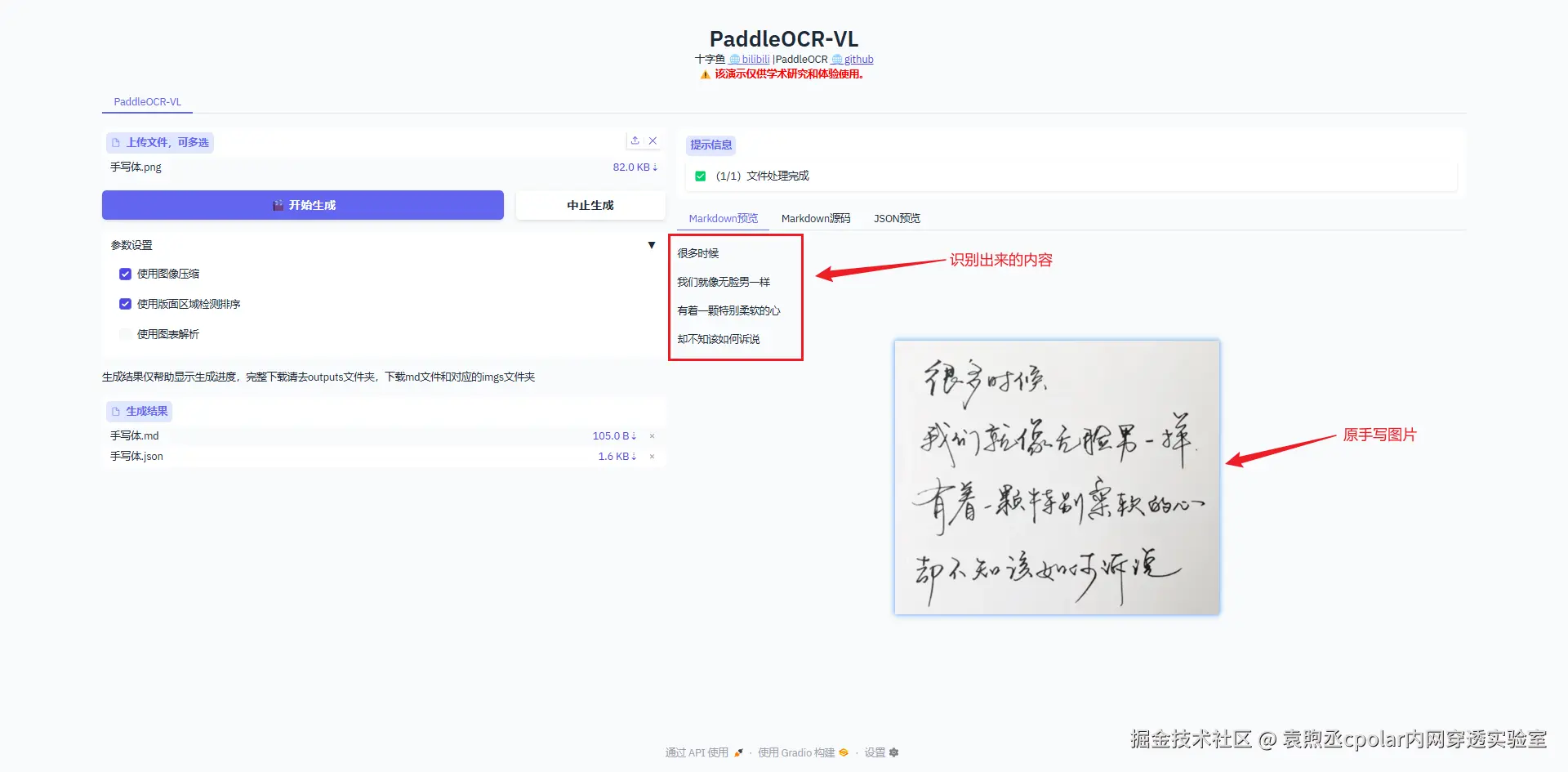The height and width of the screenshot is (772, 1568).
Task: Click the 开始生成 button
Action: pos(303,205)
